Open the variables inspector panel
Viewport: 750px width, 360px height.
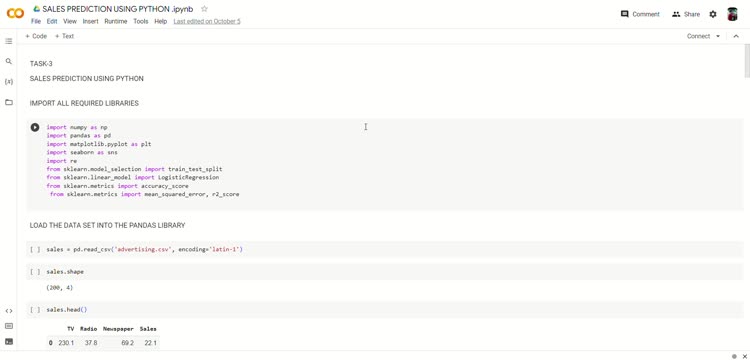[9, 82]
